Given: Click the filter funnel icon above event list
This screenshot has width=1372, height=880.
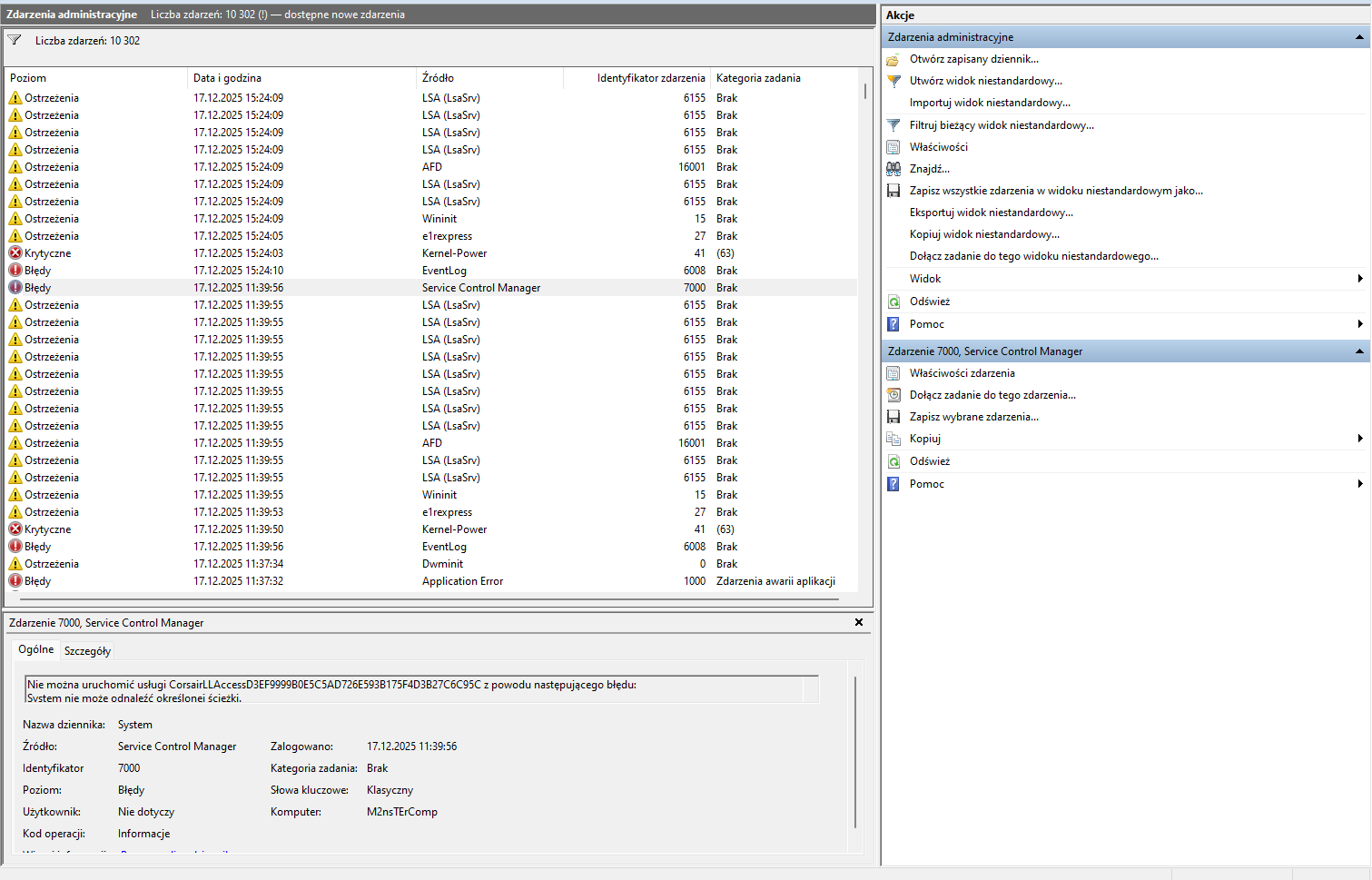Looking at the screenshot, I should pos(15,40).
